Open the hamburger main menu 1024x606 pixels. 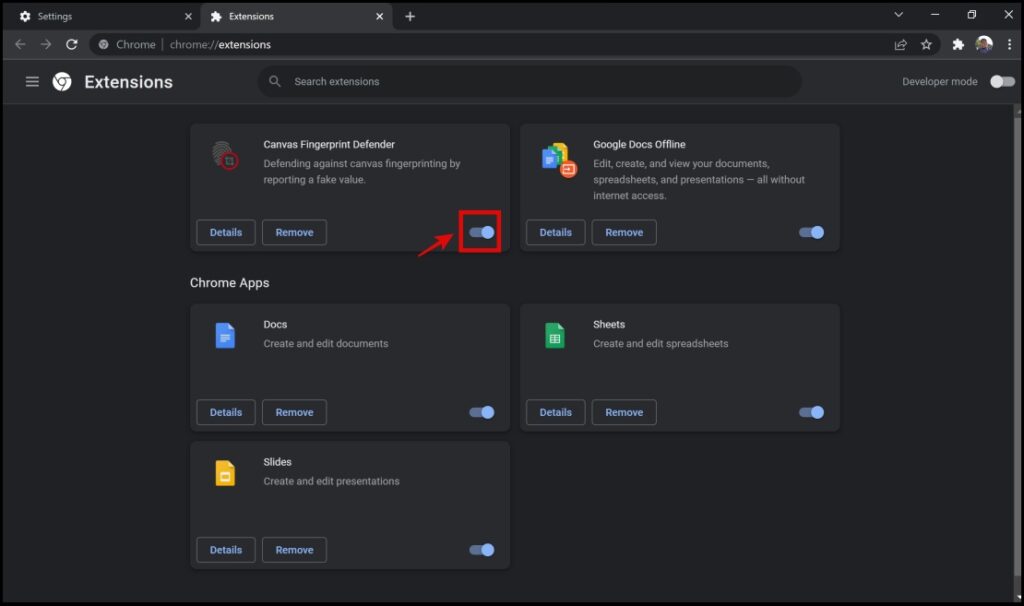[32, 82]
